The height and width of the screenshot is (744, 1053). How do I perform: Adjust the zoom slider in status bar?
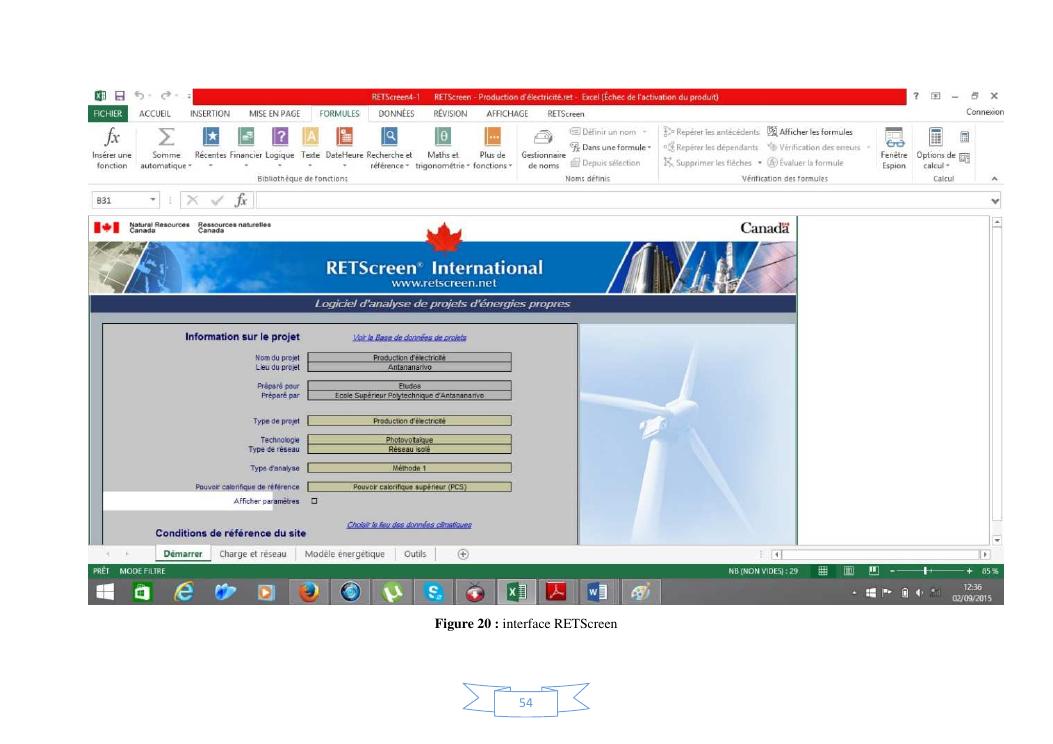(x=927, y=571)
